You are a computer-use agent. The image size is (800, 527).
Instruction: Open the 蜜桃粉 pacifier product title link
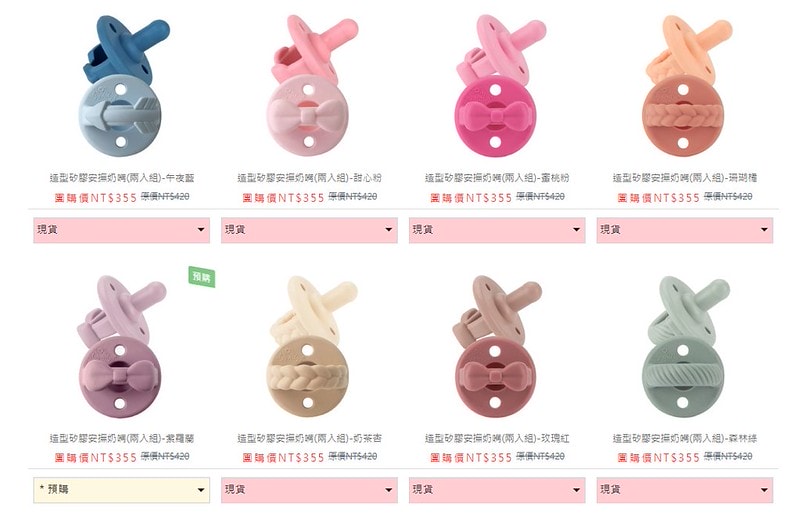click(497, 178)
